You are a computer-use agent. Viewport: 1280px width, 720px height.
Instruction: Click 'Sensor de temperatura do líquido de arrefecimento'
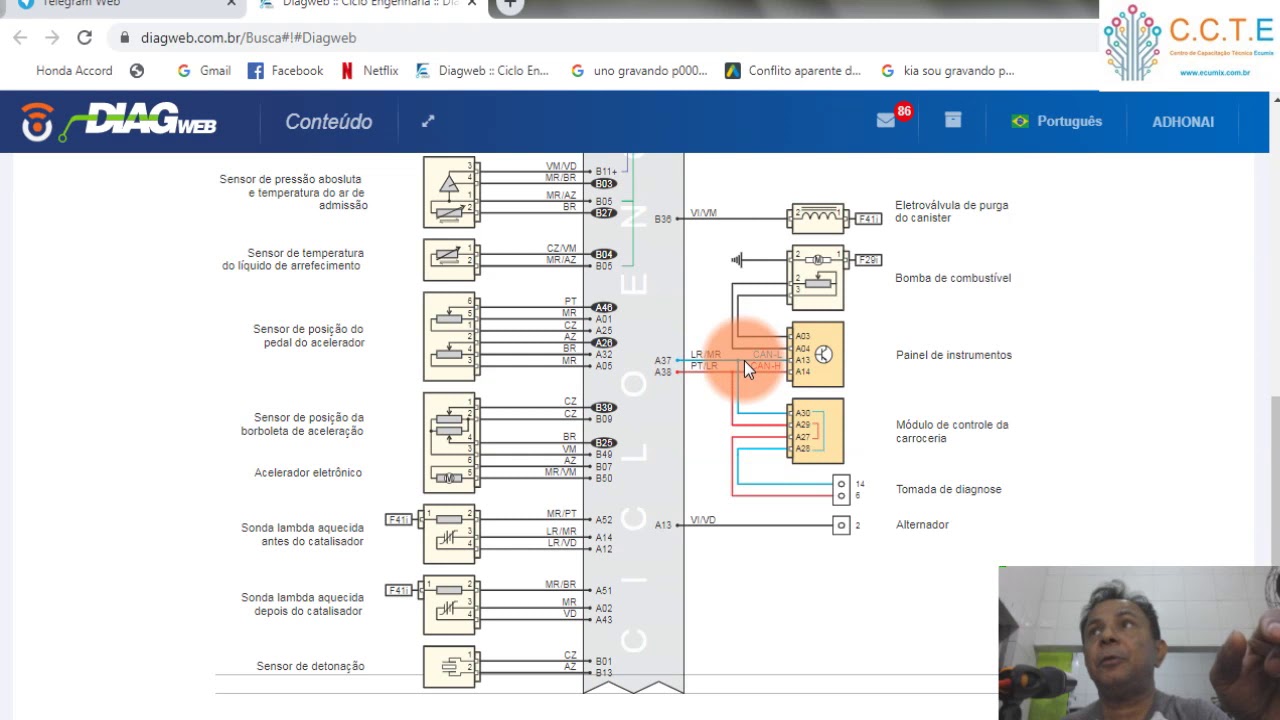pyautogui.click(x=293, y=259)
